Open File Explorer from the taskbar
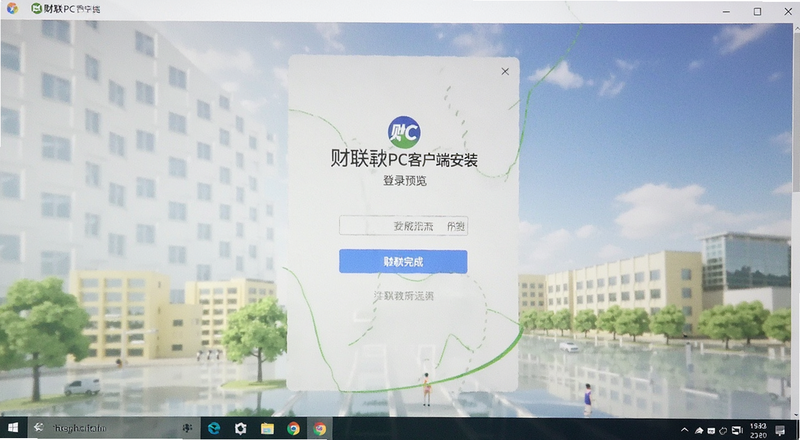 click(267, 428)
